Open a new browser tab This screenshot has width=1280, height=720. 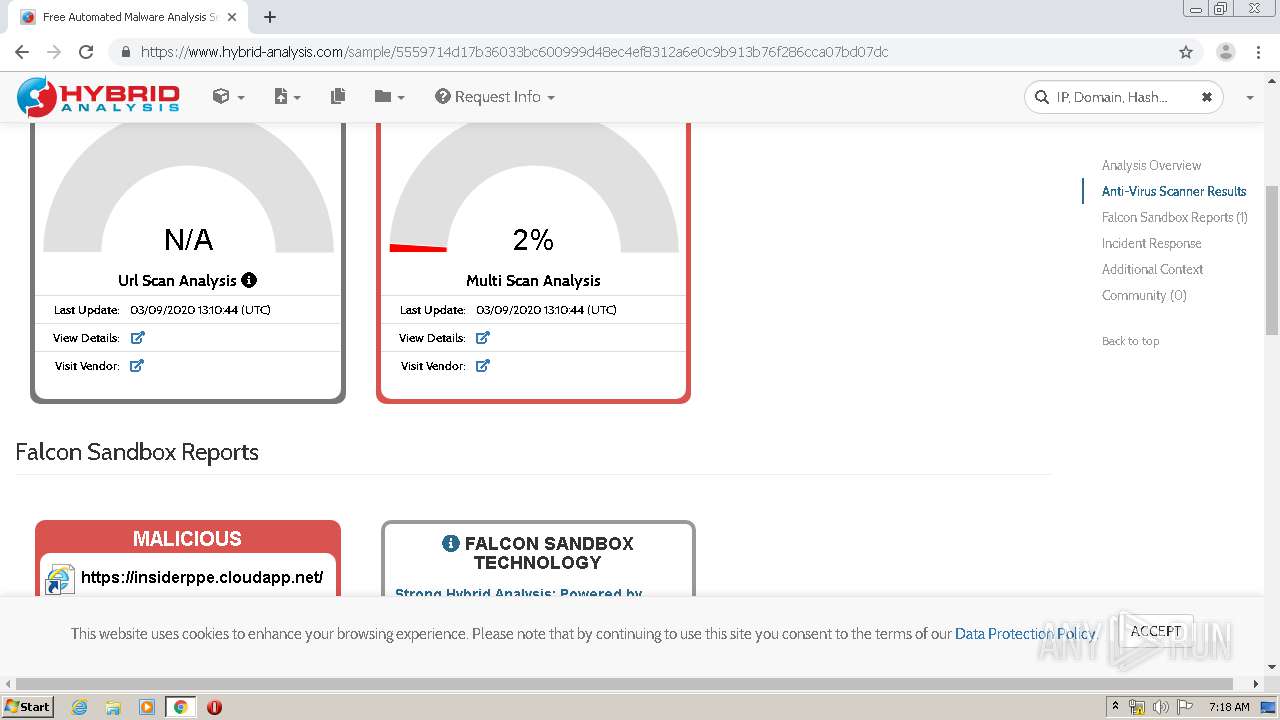(x=270, y=17)
